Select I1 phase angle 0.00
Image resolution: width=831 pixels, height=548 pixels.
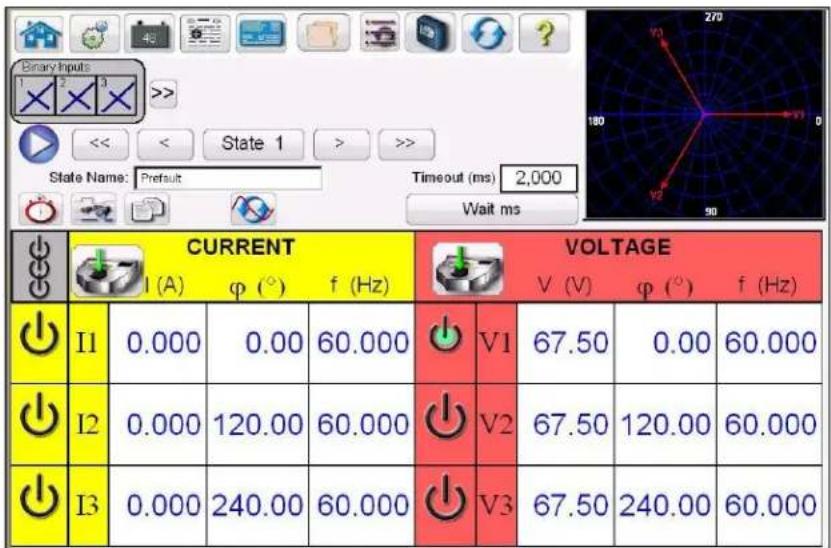[x=258, y=343]
